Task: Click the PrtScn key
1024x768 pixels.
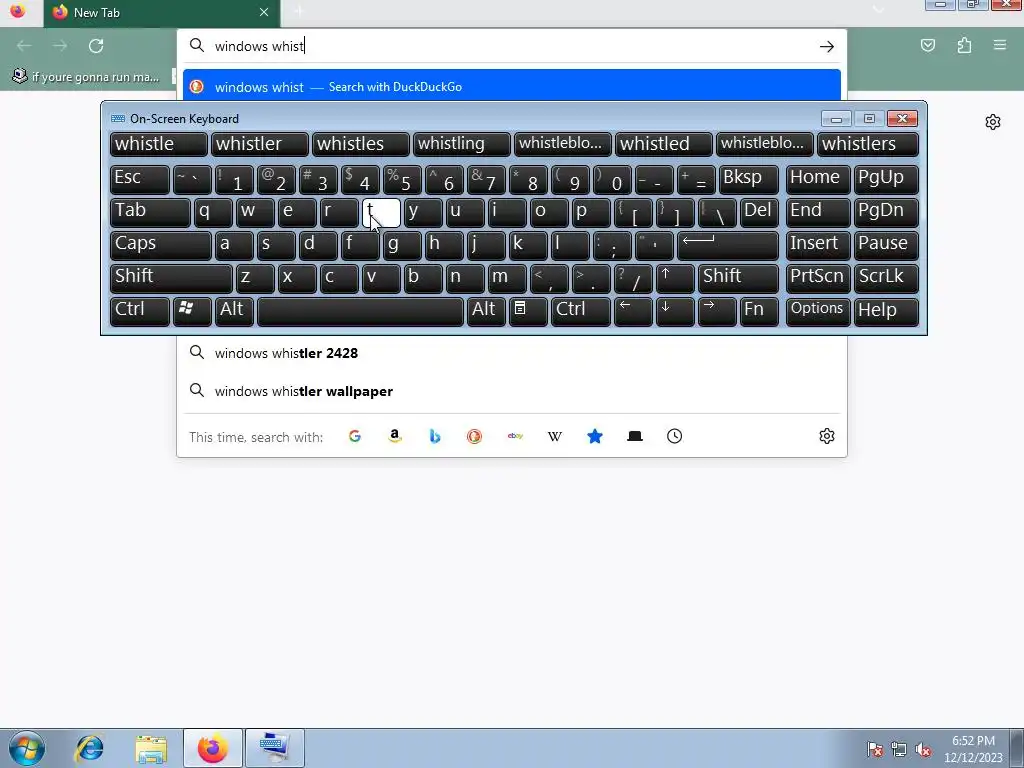Action: [x=818, y=278]
